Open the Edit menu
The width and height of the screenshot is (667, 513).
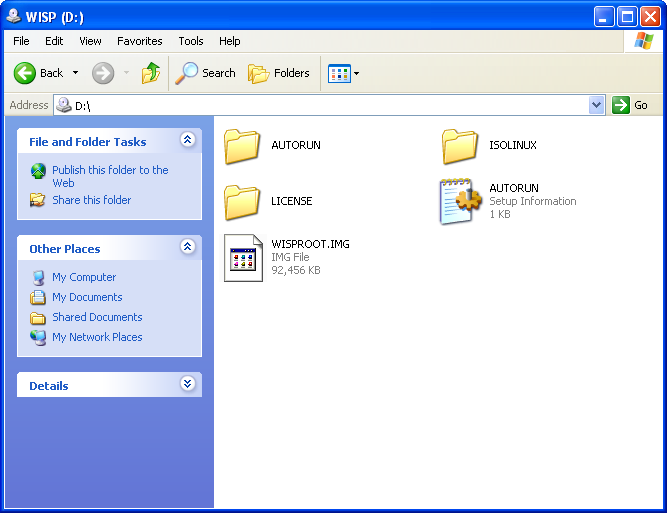54,41
